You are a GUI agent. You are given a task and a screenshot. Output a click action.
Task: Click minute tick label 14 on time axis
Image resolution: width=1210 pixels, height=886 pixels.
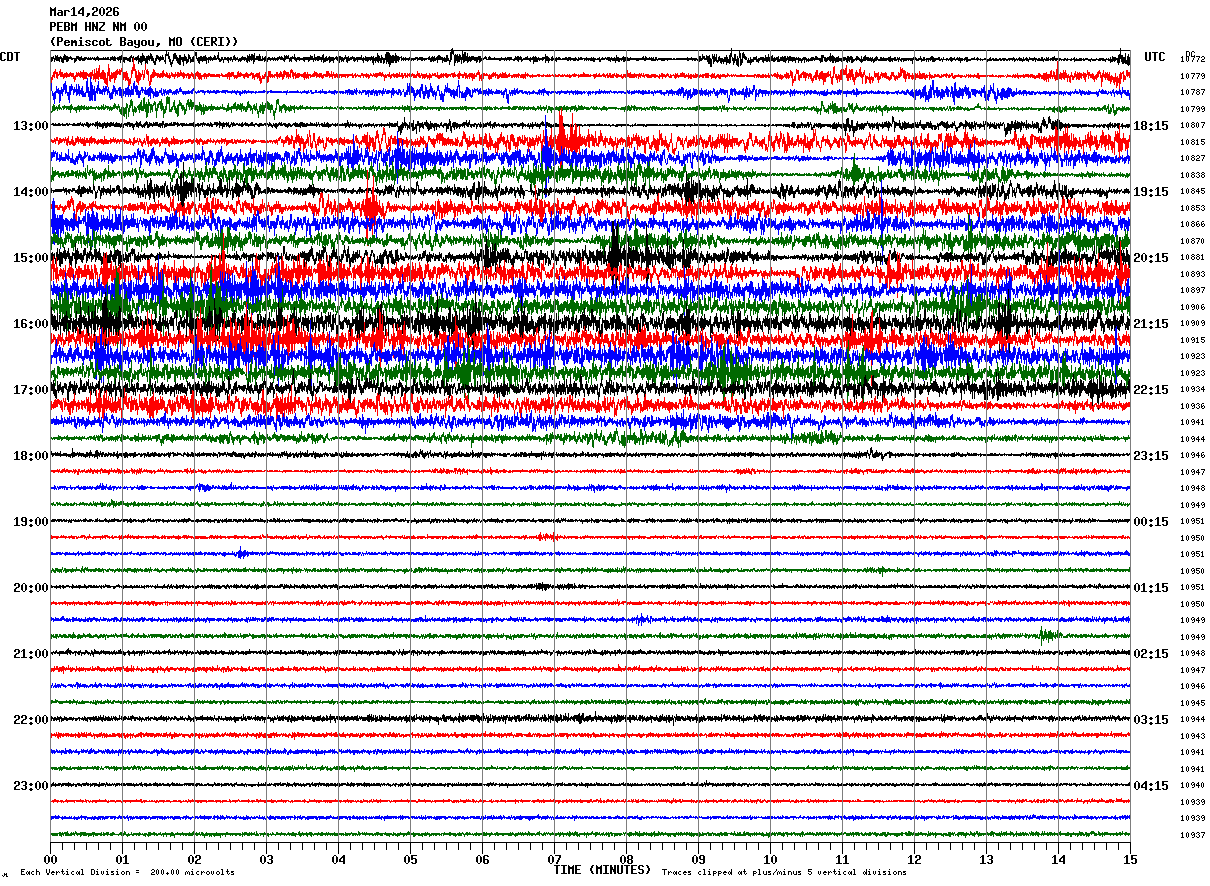(1058, 859)
